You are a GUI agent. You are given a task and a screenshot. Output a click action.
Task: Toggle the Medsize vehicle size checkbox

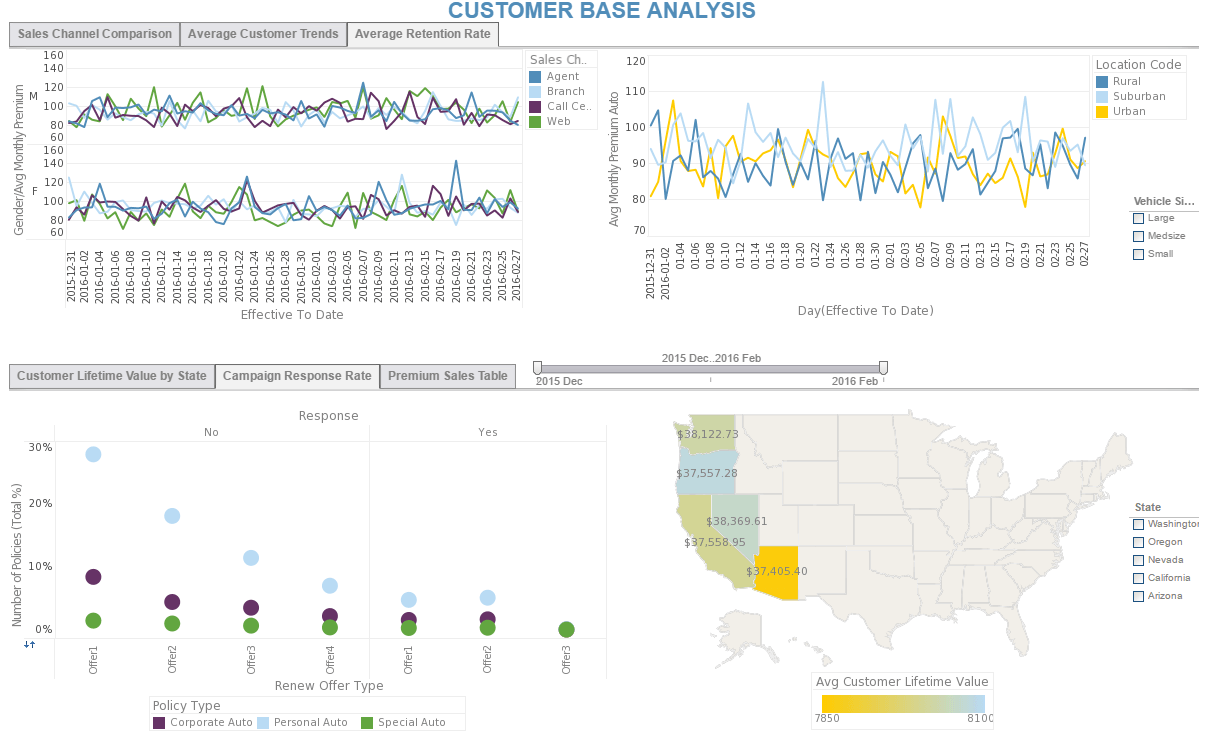pos(1138,236)
